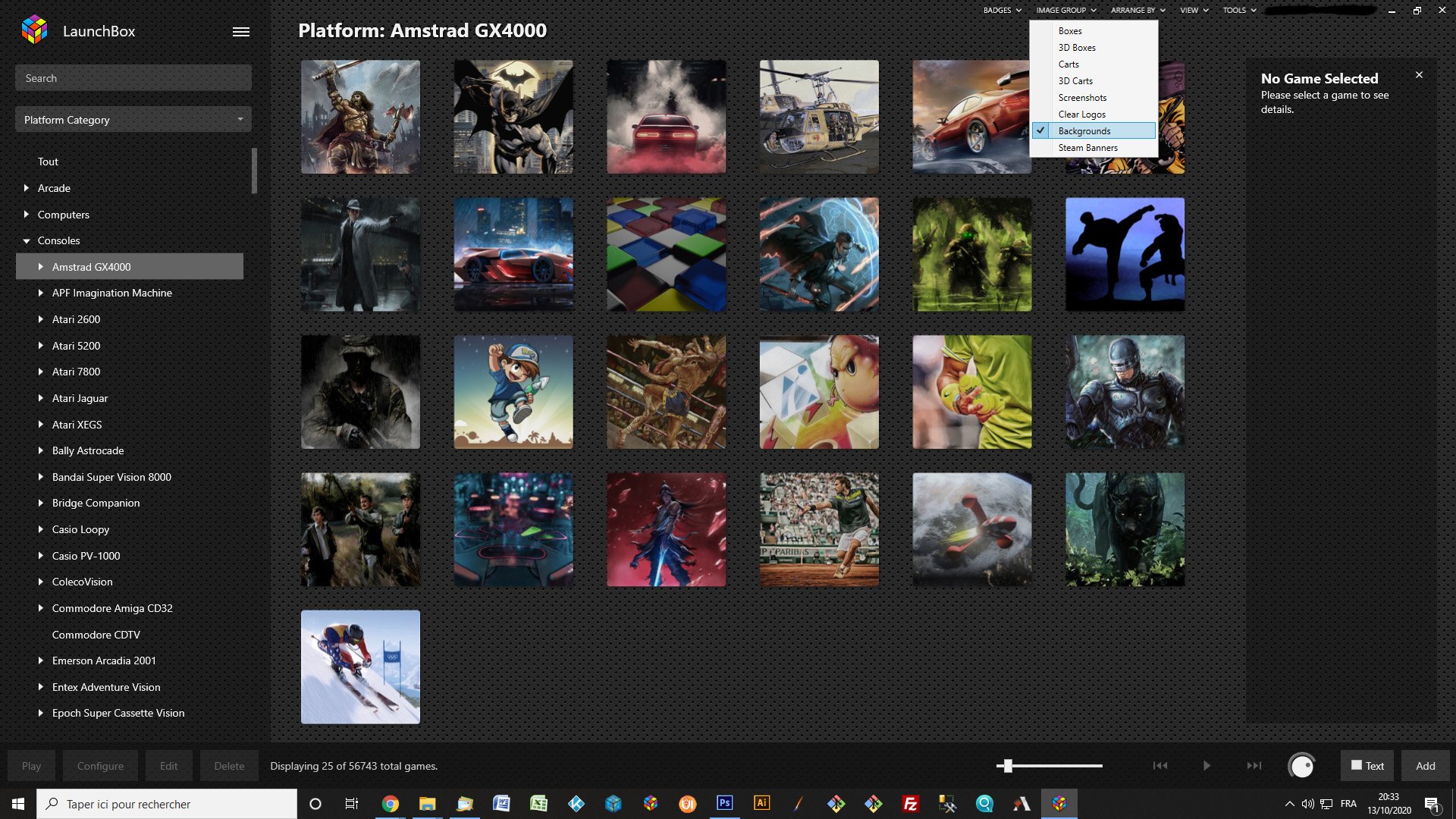Open the blue Q app in taskbar
This screenshot has height=819, width=1456.
[x=984, y=804]
